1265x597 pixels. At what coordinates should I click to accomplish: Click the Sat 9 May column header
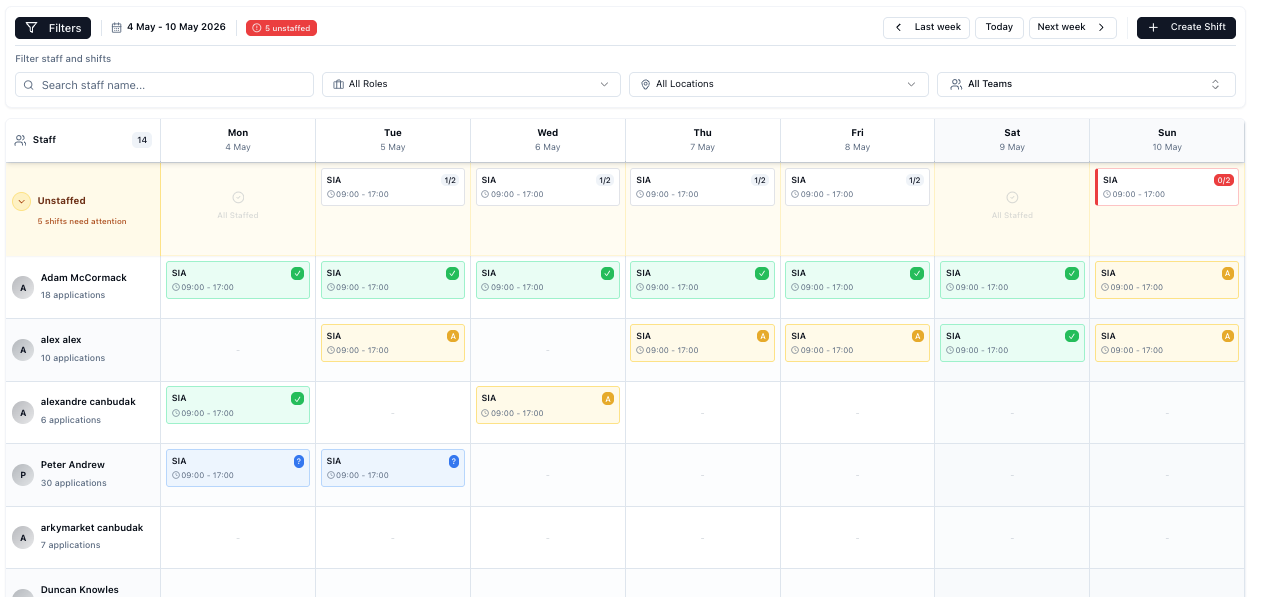1012,139
